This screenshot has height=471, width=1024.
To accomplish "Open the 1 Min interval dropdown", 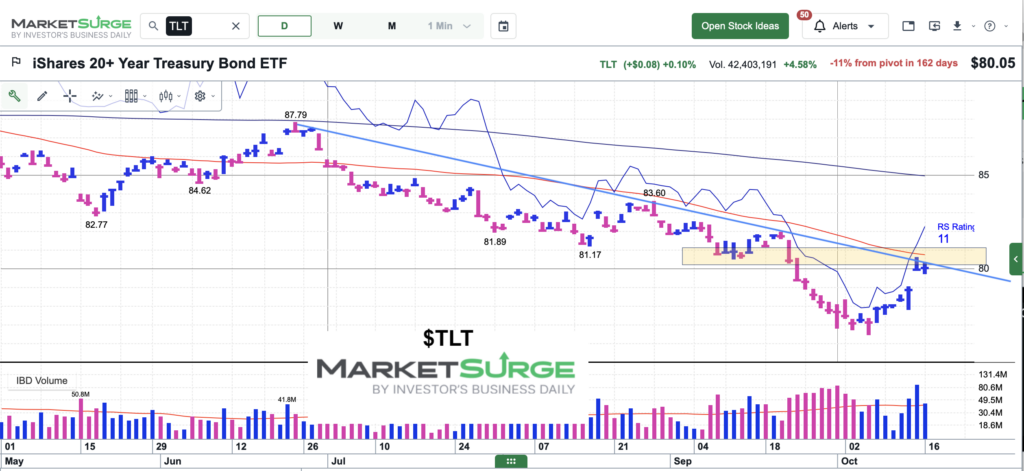I will tap(450, 26).
